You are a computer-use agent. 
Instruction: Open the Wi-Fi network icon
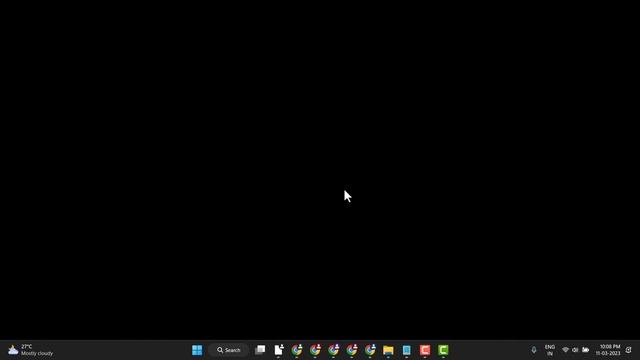[x=565, y=350]
